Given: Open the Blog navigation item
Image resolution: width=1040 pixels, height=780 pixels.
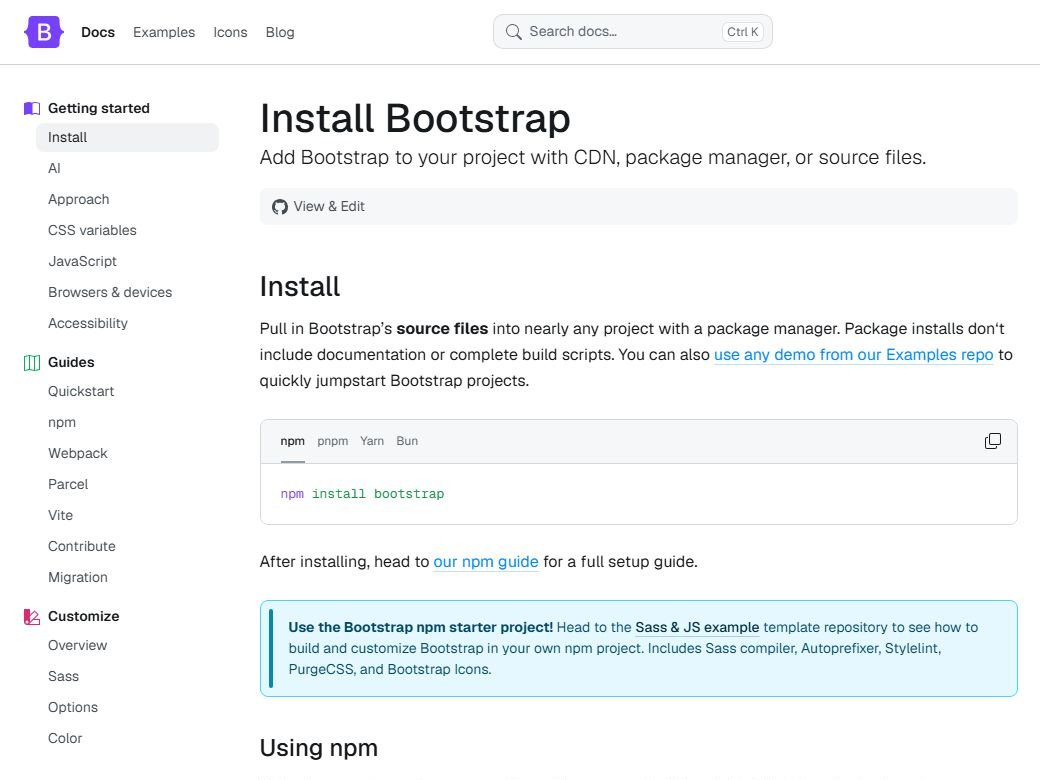Looking at the screenshot, I should 280,32.
